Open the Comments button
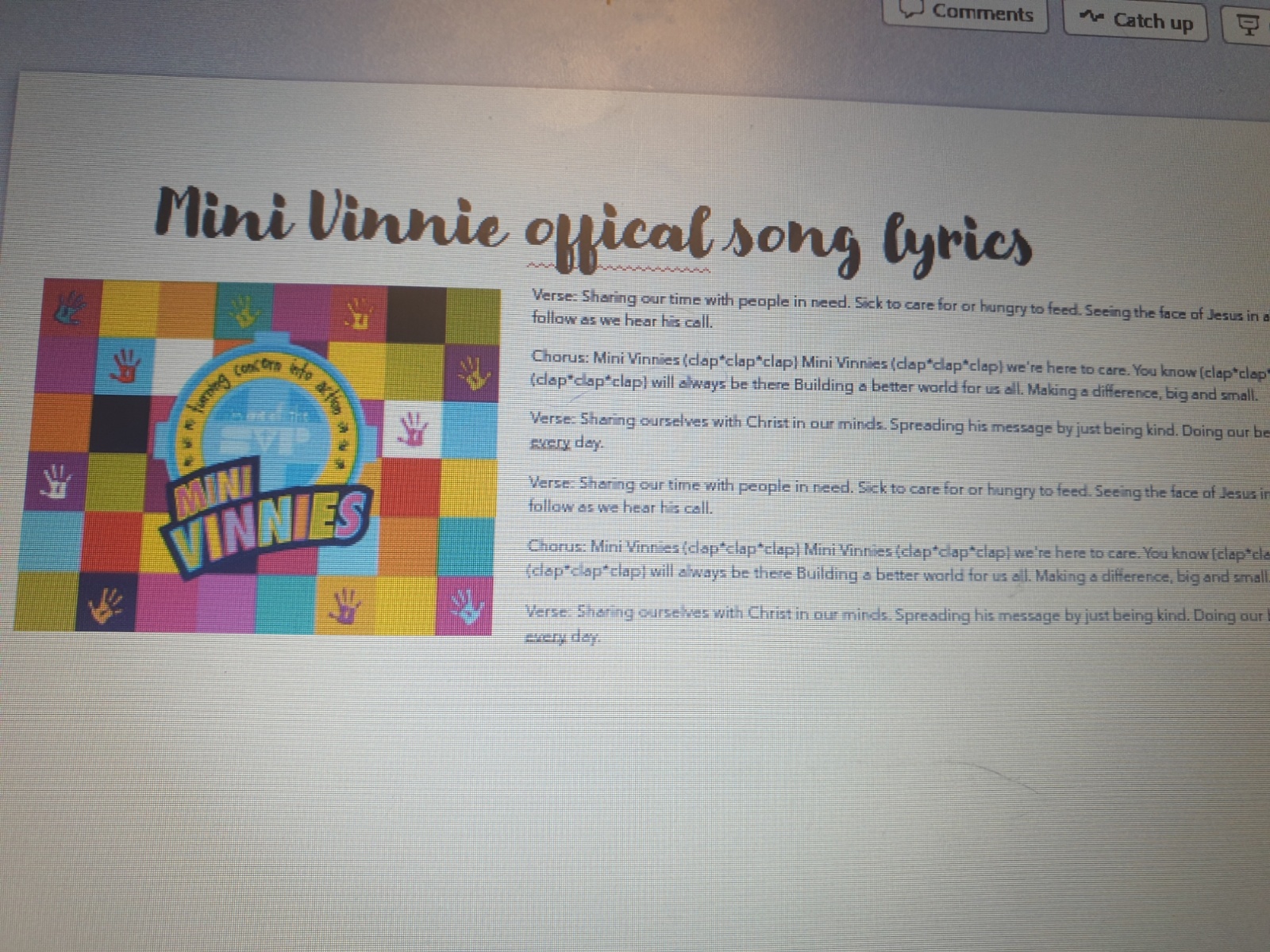The image size is (1270, 952). pos(965,13)
